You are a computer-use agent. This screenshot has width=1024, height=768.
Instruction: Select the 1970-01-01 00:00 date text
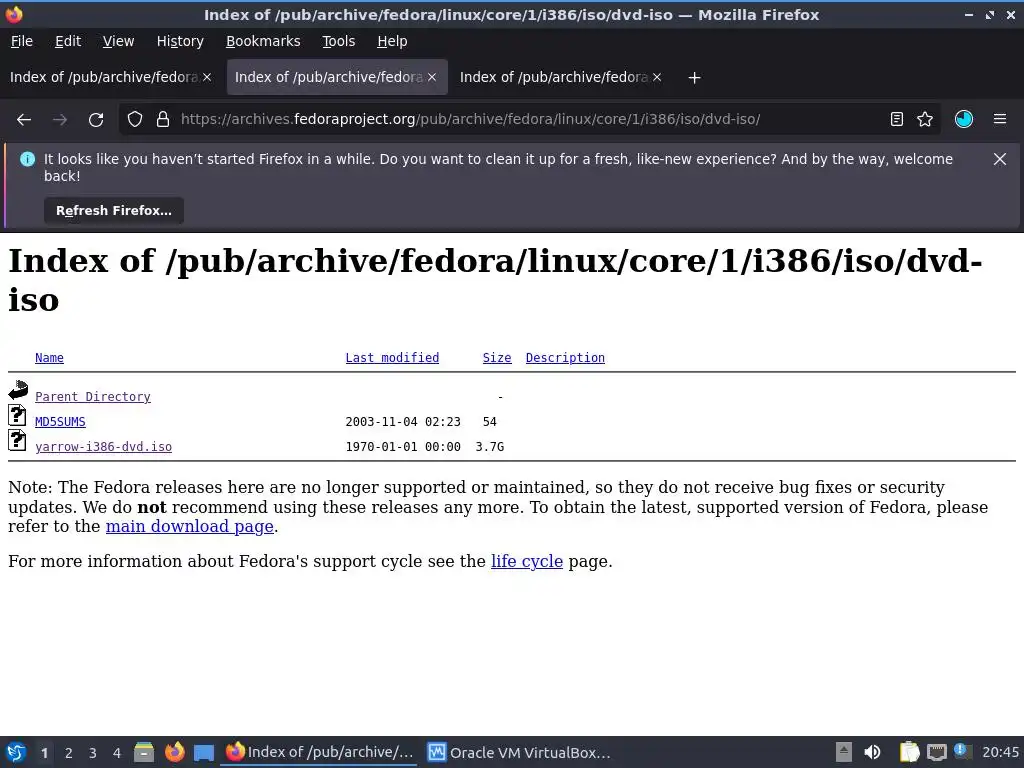(x=403, y=447)
